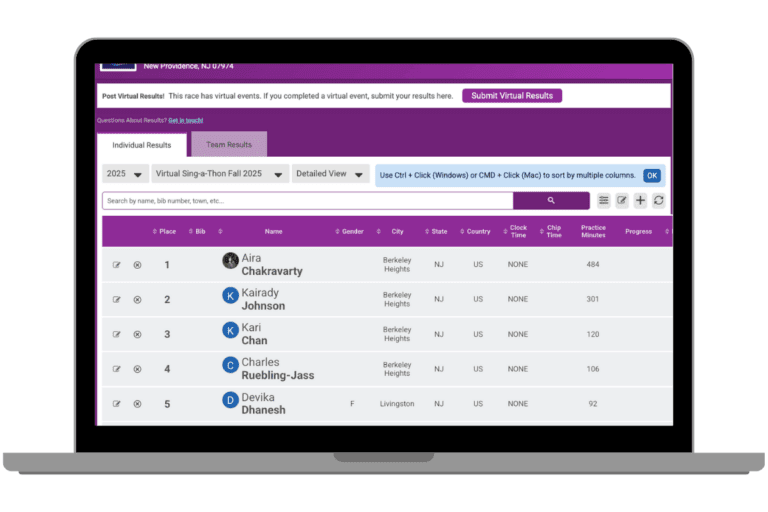768x512 pixels.
Task: Refresh the results with the reload icon
Action: [659, 201]
